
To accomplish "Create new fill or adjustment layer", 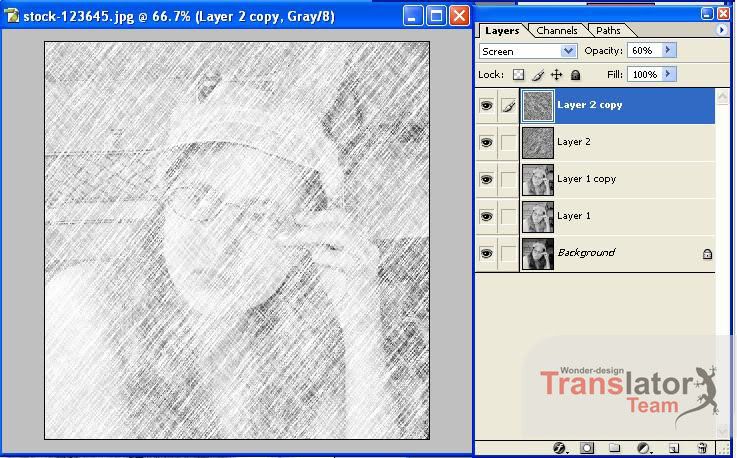I will tap(643, 448).
